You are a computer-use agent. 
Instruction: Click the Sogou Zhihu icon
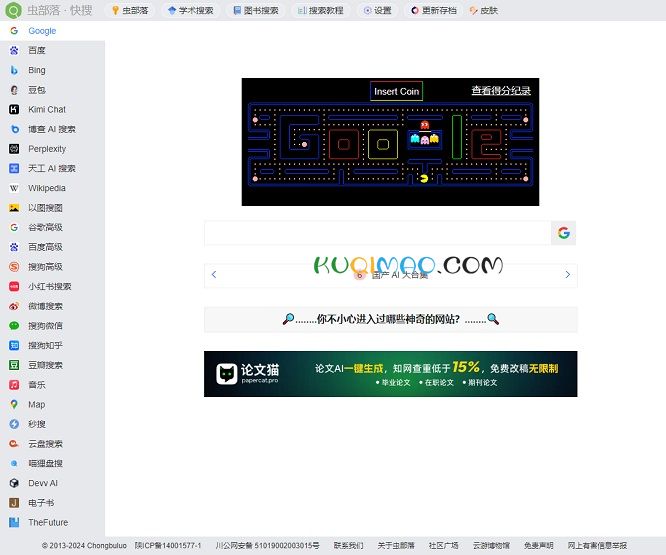tap(14, 345)
